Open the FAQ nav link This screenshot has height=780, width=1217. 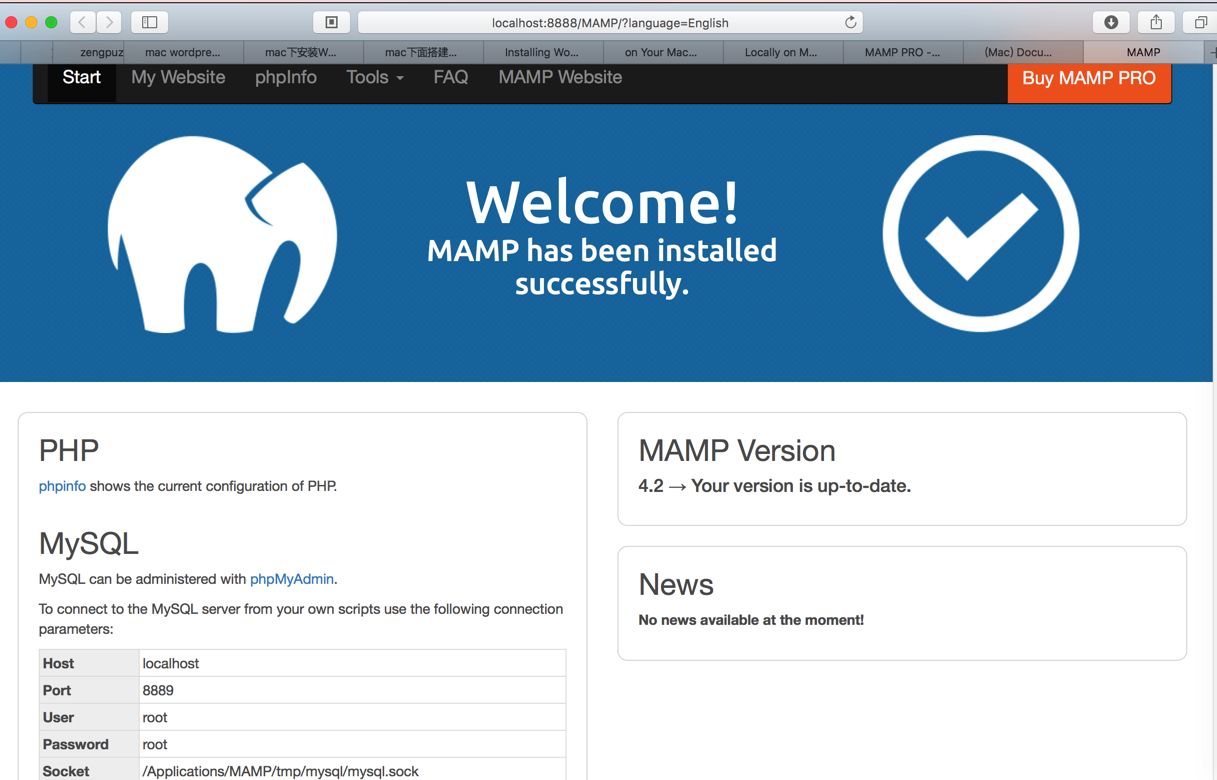(x=451, y=78)
